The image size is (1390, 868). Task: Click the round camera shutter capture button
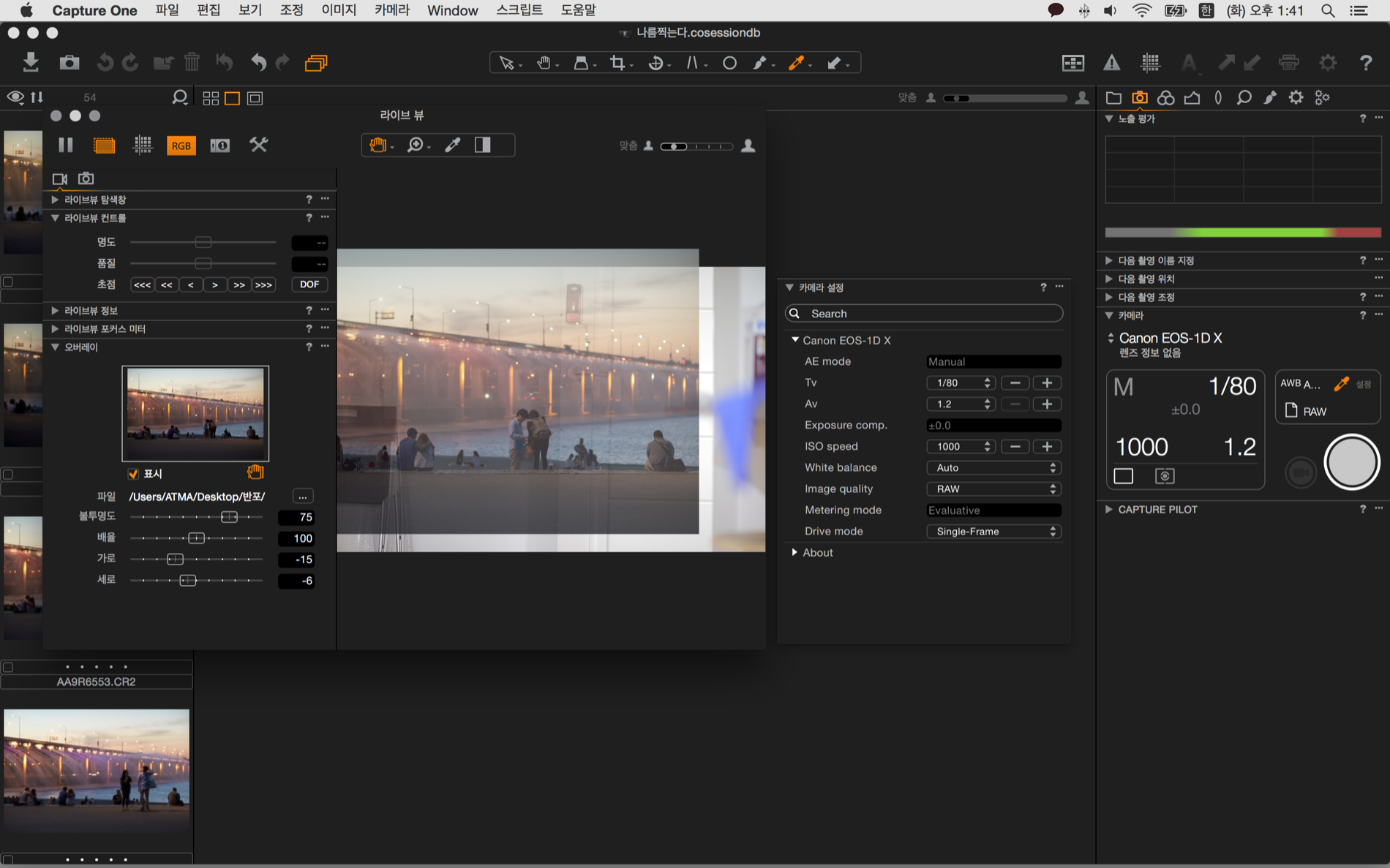point(1350,462)
